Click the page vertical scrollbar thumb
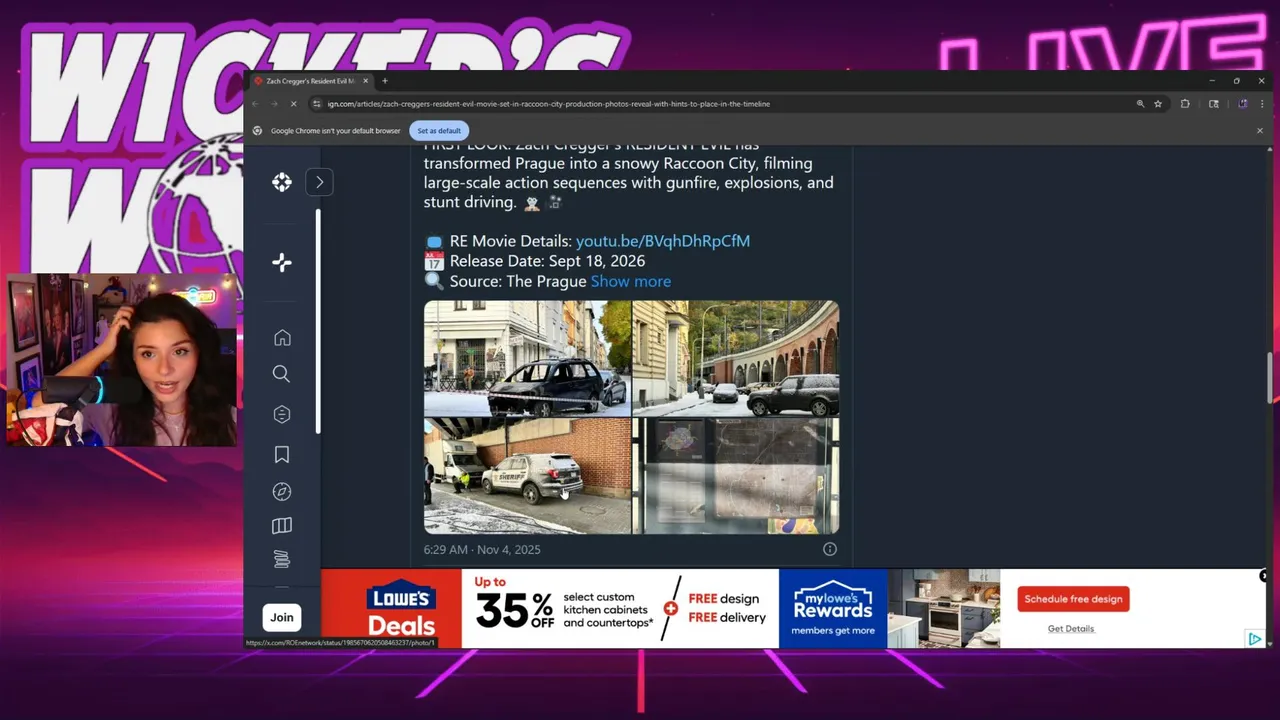Viewport: 1280px width, 720px height. tap(1269, 378)
